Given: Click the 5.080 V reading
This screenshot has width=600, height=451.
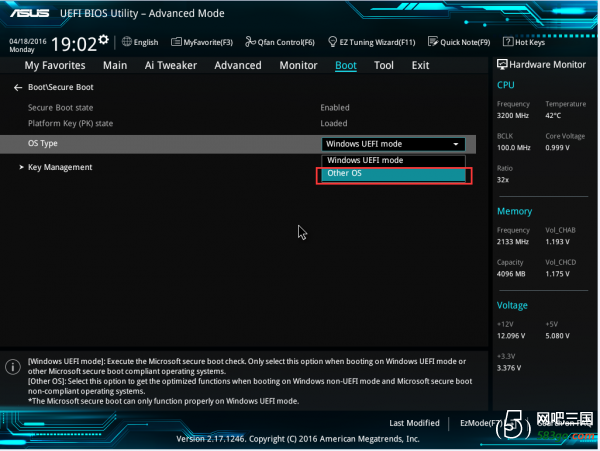Looking at the screenshot, I should pyautogui.click(x=557, y=336).
